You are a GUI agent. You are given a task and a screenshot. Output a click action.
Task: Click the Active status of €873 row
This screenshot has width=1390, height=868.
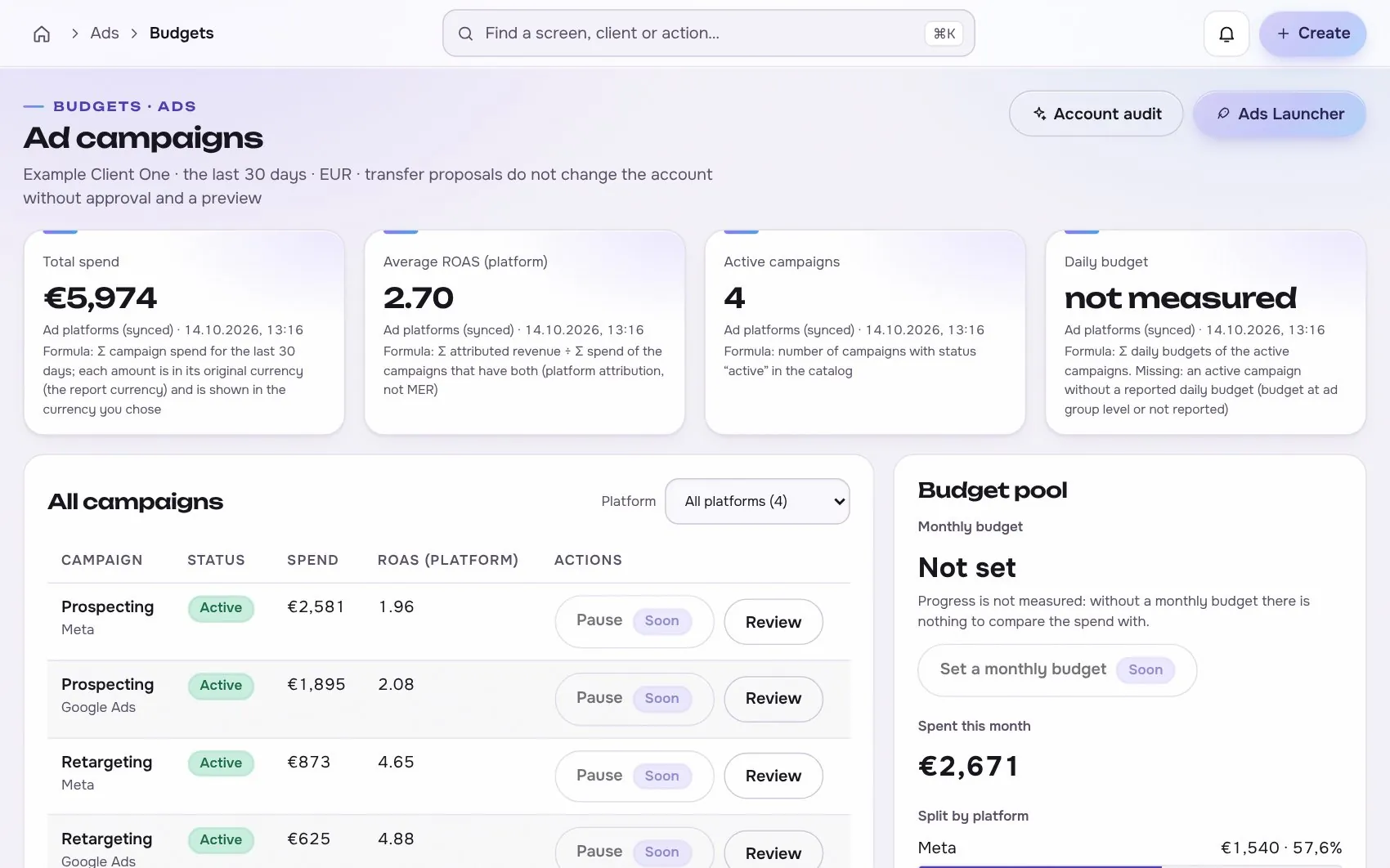coord(221,763)
